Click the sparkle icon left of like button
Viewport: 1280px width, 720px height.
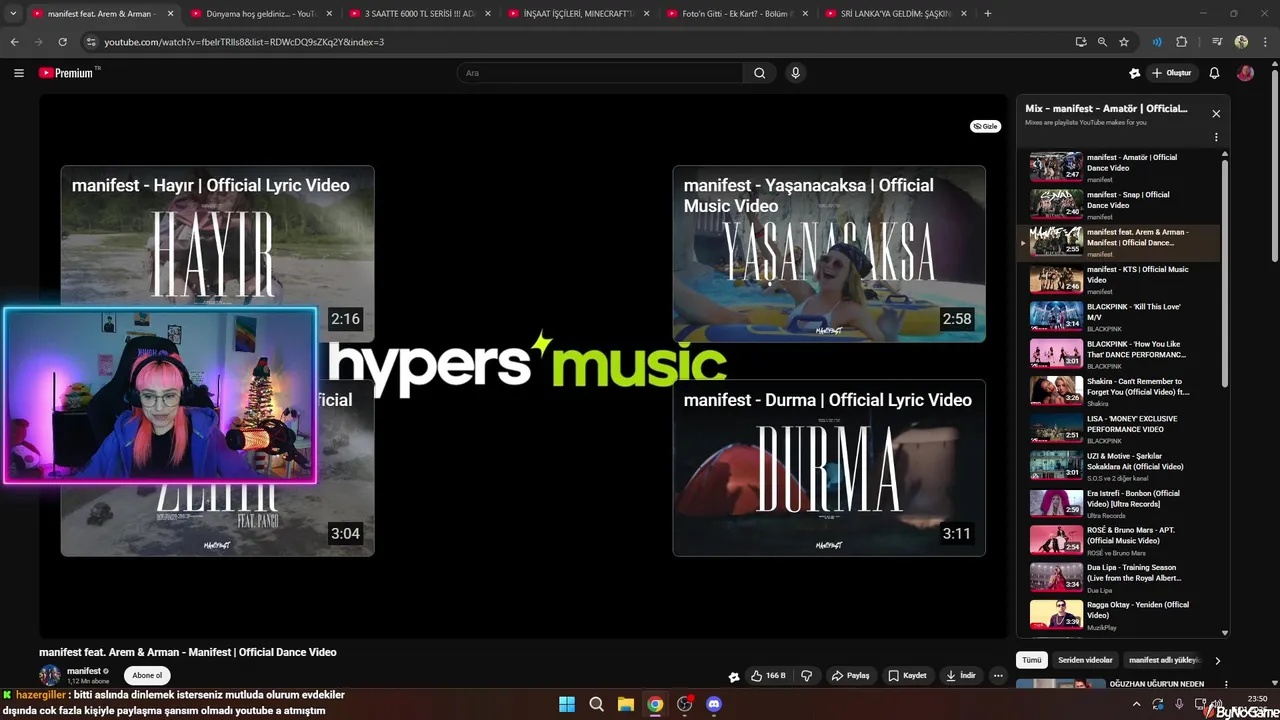point(734,676)
